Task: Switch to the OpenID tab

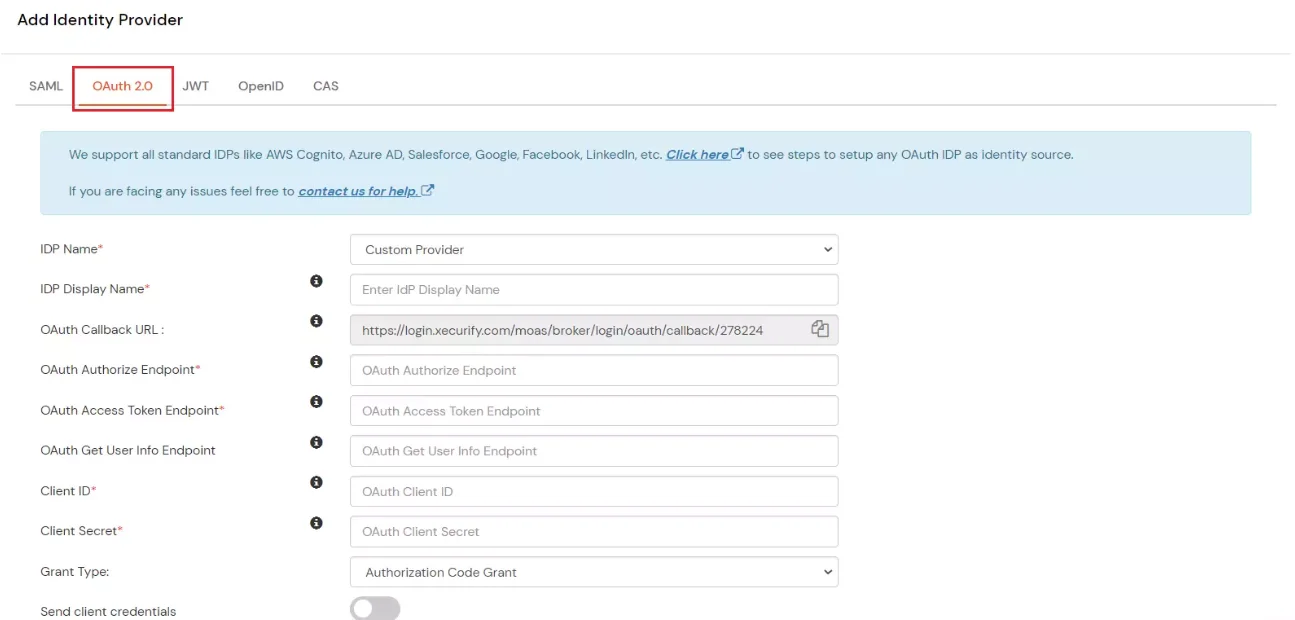Action: click(260, 86)
